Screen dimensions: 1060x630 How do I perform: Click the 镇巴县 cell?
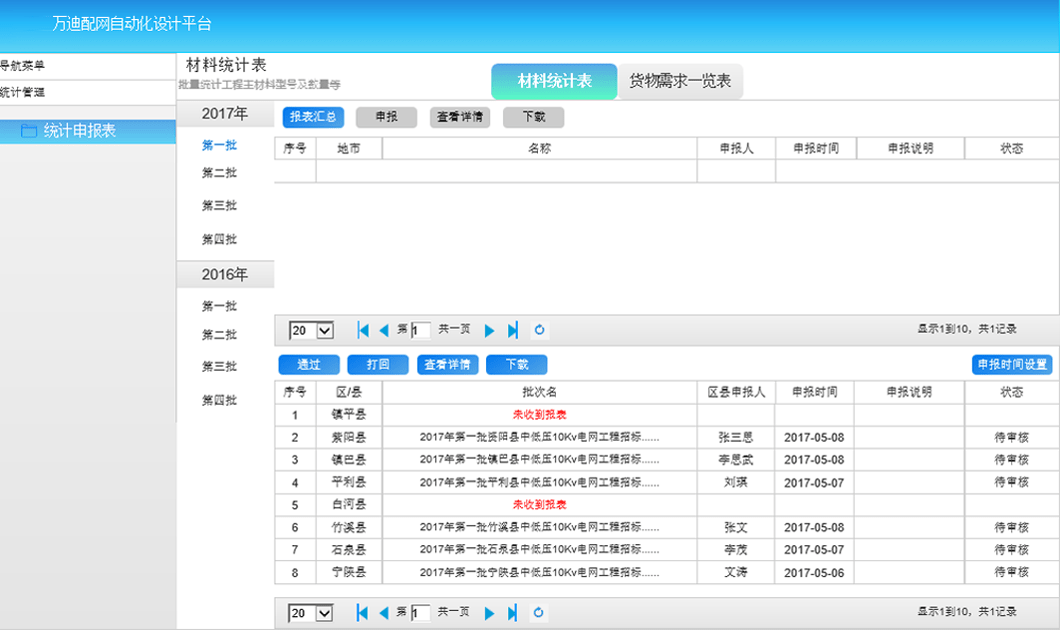point(349,460)
